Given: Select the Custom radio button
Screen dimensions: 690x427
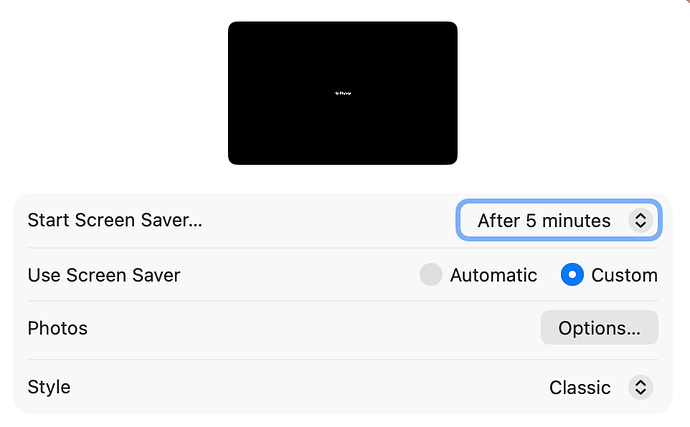Looking at the screenshot, I should pos(572,275).
